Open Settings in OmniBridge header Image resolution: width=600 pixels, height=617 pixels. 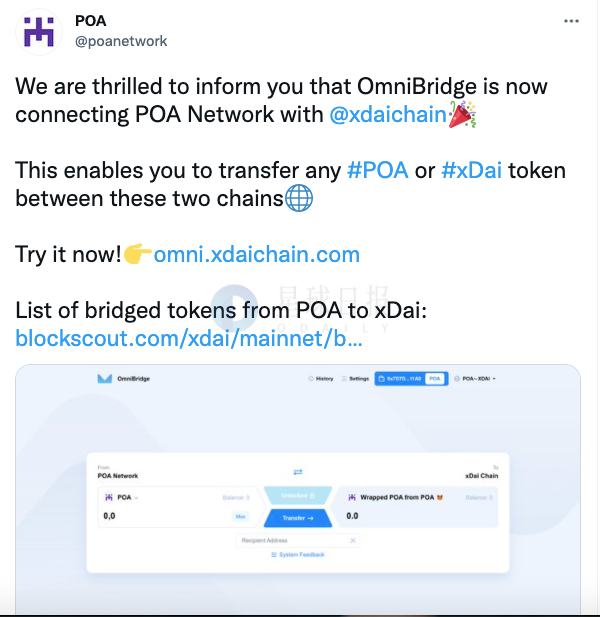355,379
